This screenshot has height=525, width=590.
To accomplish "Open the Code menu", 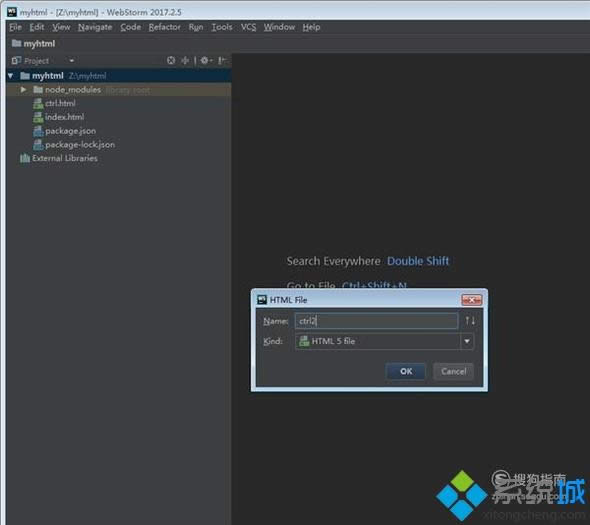I will point(131,27).
